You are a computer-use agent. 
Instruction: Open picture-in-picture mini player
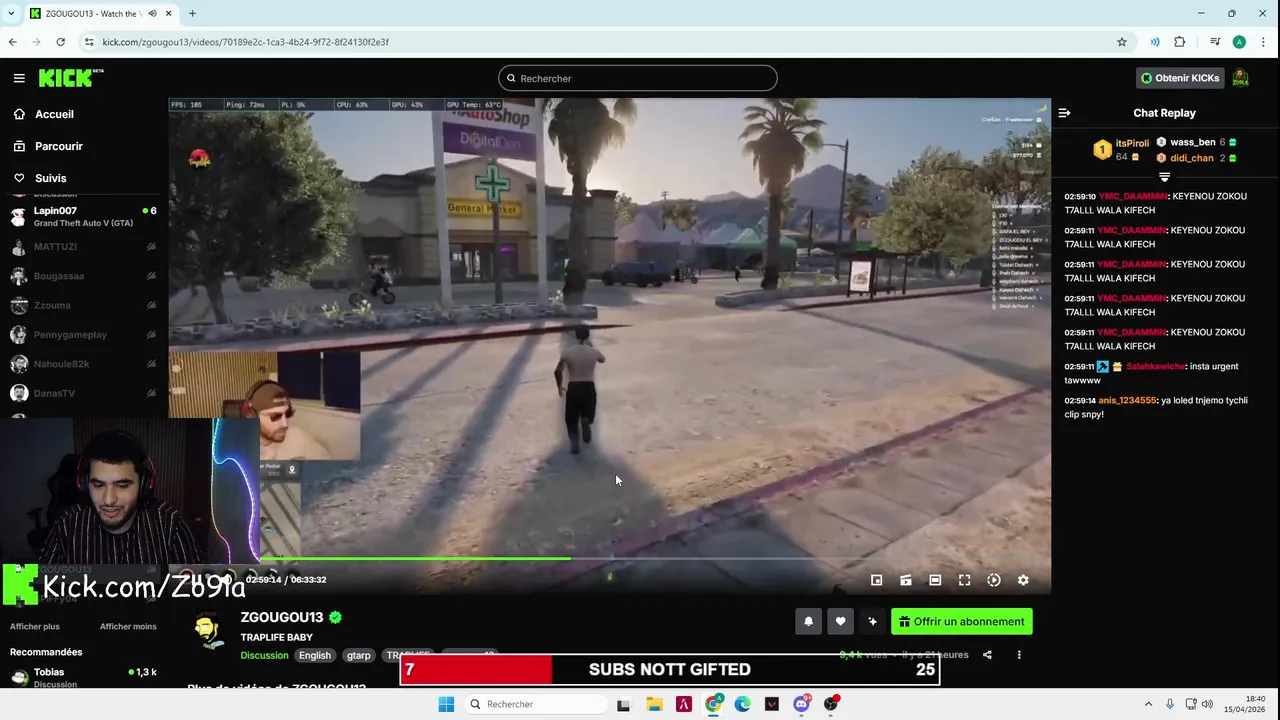[x=876, y=580]
